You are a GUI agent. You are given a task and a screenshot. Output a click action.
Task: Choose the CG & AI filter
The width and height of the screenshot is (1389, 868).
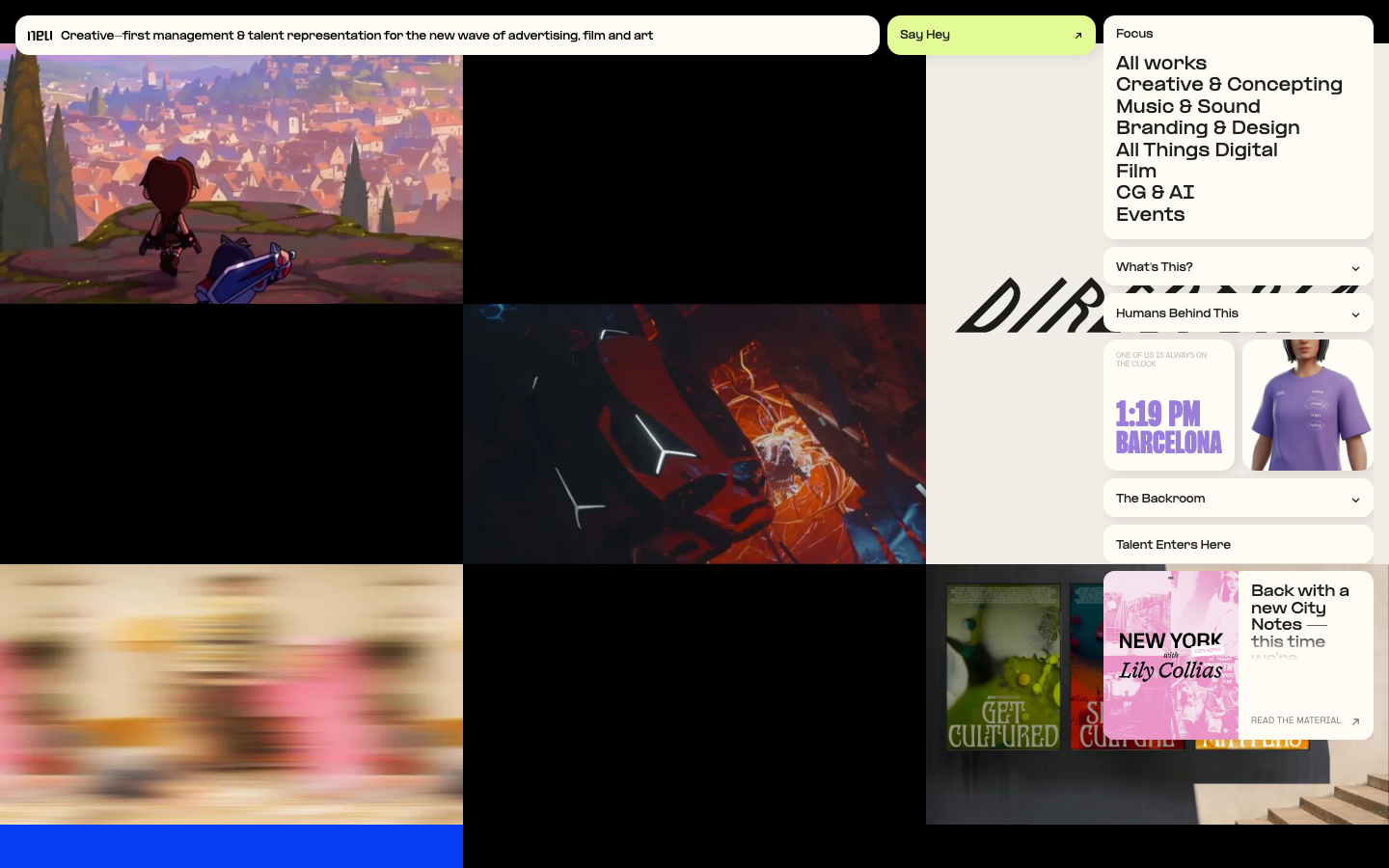(1155, 192)
